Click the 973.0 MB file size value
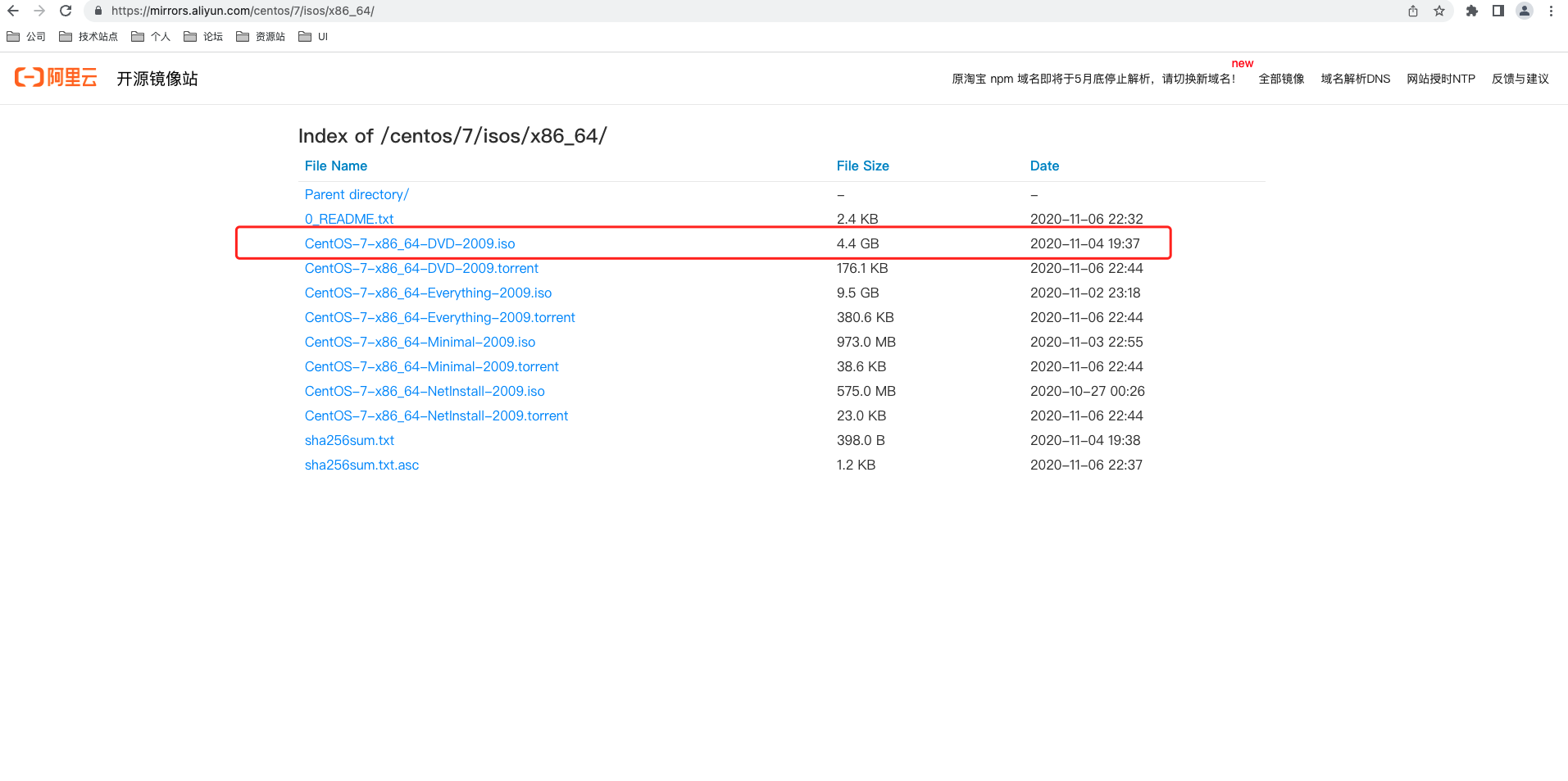This screenshot has width=1568, height=781. pos(866,342)
